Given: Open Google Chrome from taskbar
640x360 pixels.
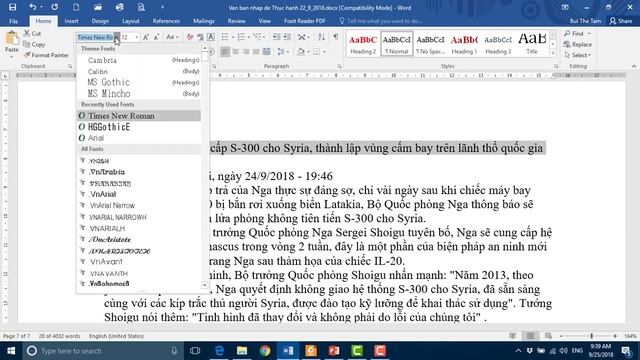Looking at the screenshot, I should pyautogui.click(x=265, y=351).
